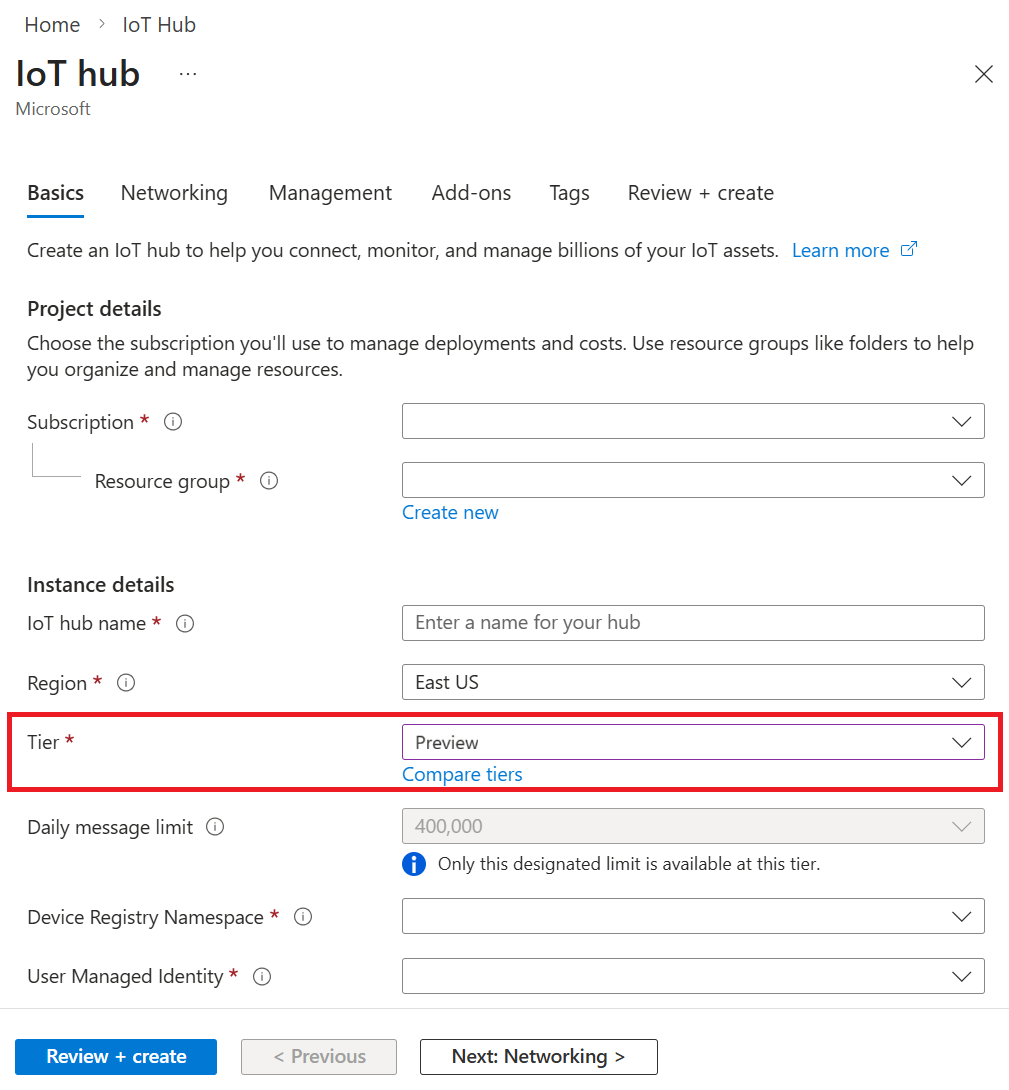Screen dimensions: 1009x1090
Task: Click Create new under Resource group
Action: point(450,512)
